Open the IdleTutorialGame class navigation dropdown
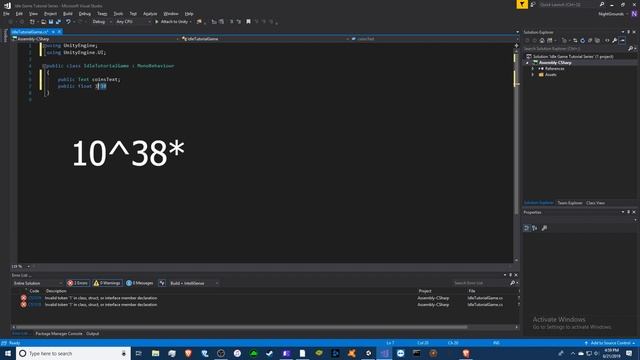This screenshot has width=640, height=360. click(x=265, y=39)
